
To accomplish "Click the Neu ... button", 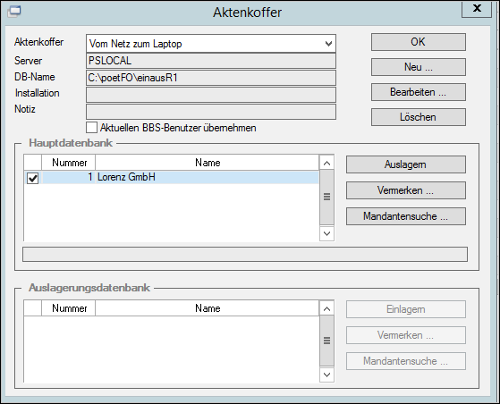I will coord(418,67).
